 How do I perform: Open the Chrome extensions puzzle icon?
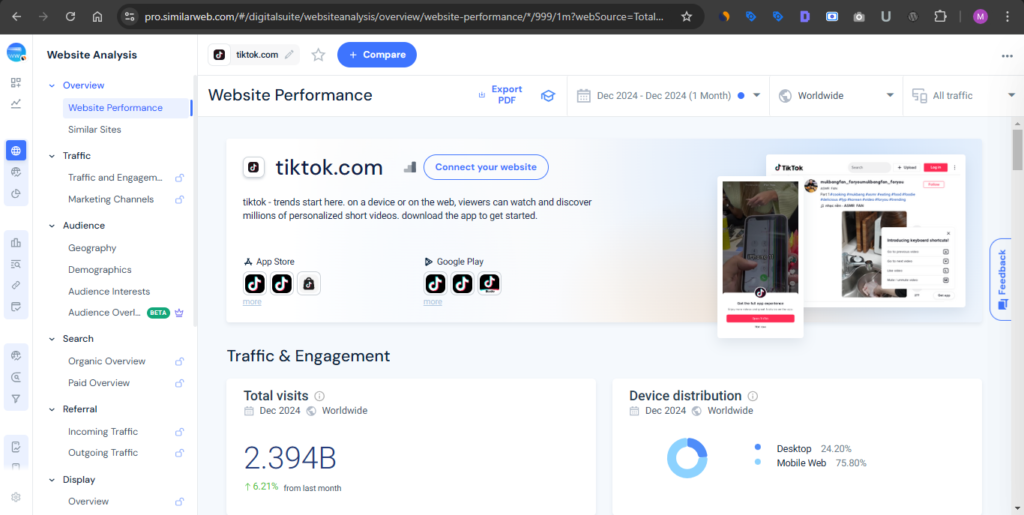click(940, 17)
